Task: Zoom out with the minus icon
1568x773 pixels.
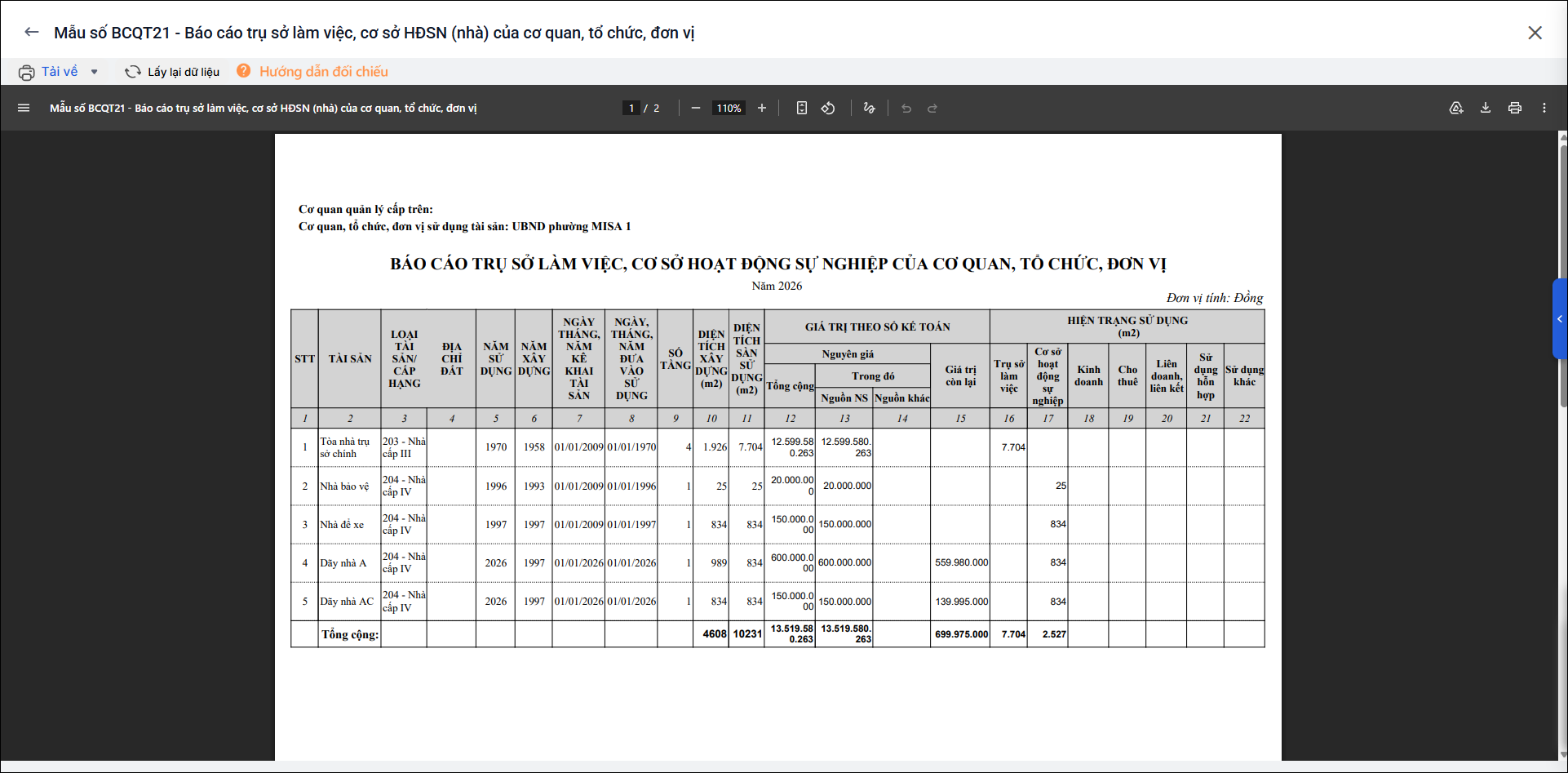Action: coord(696,108)
